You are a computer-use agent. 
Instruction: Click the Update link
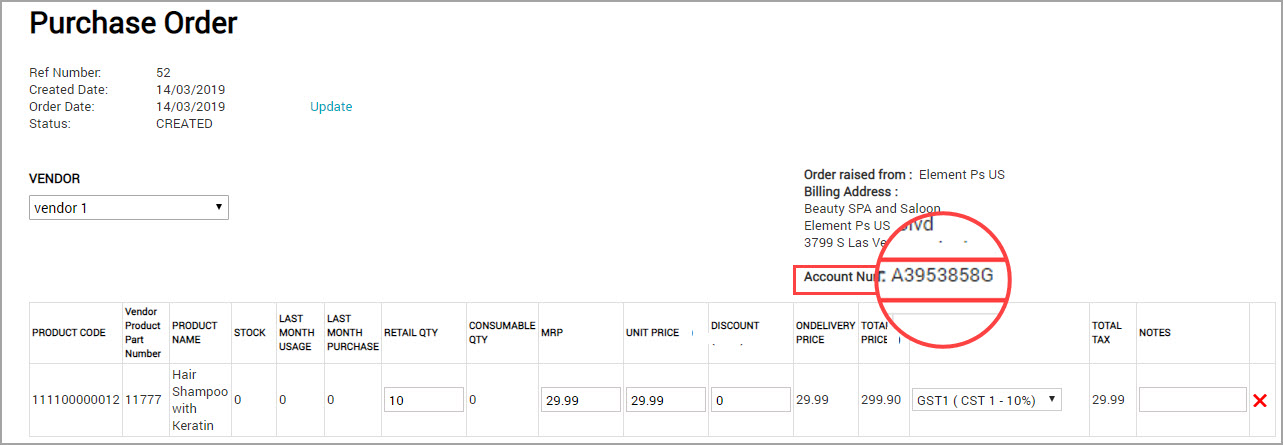(x=331, y=107)
